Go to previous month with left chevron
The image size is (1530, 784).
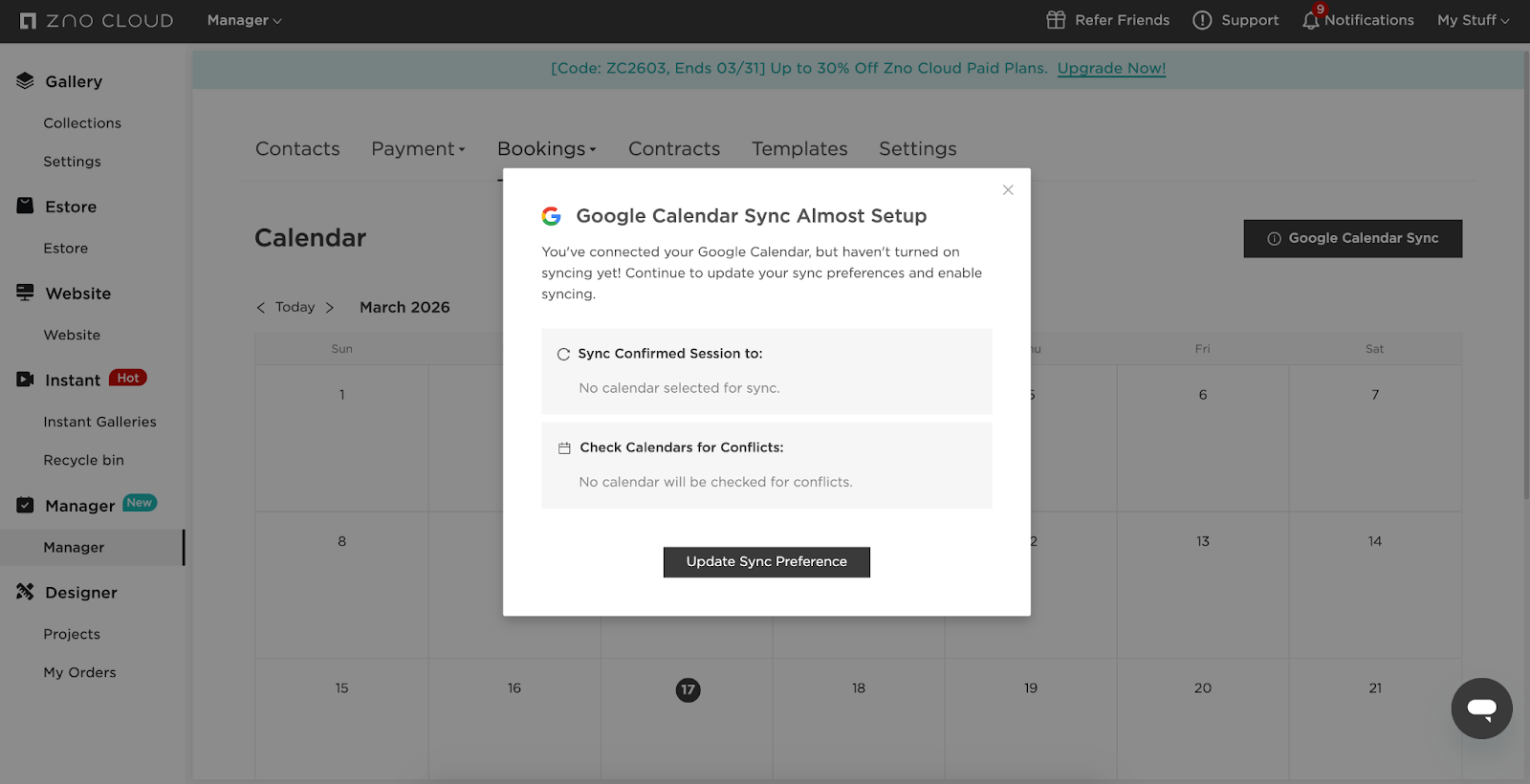(261, 308)
